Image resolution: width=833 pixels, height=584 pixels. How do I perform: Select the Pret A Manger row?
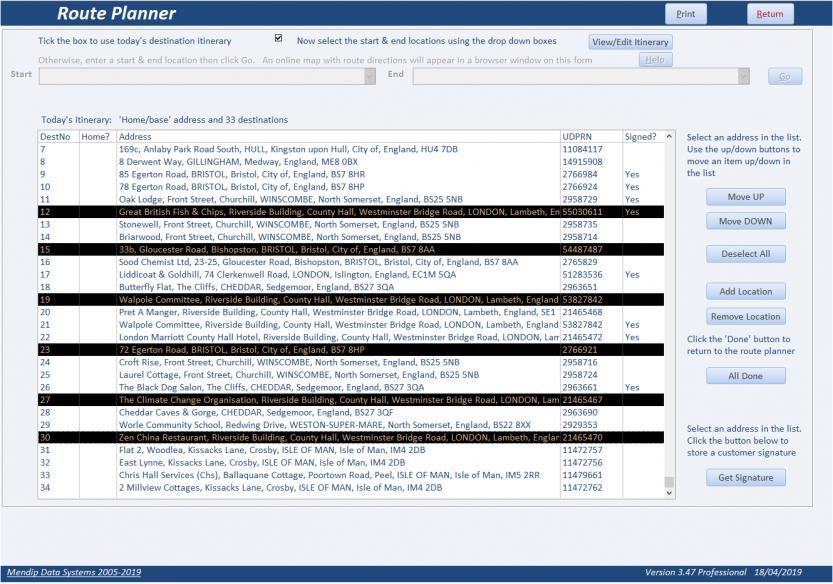(x=351, y=312)
